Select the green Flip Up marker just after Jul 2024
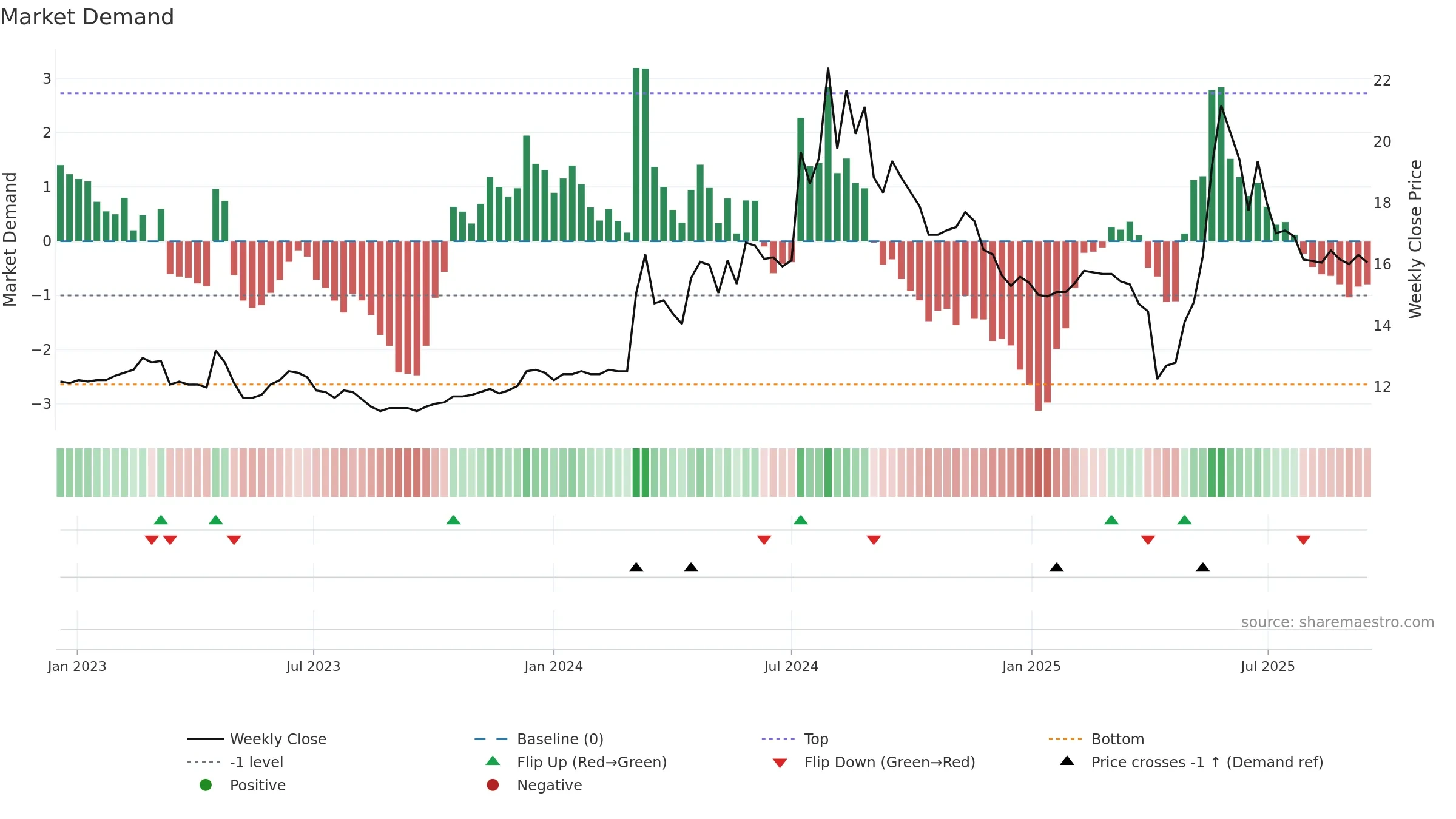The width and height of the screenshot is (1456, 819). click(x=801, y=520)
